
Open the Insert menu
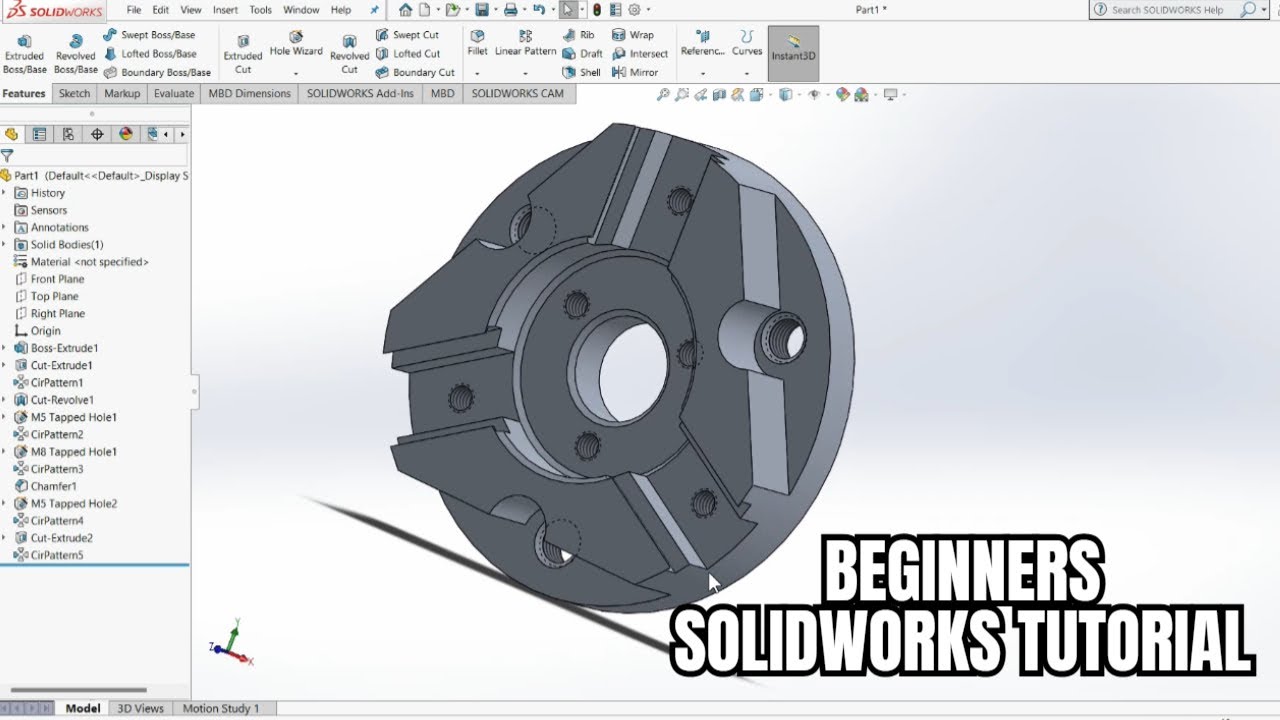(225, 10)
